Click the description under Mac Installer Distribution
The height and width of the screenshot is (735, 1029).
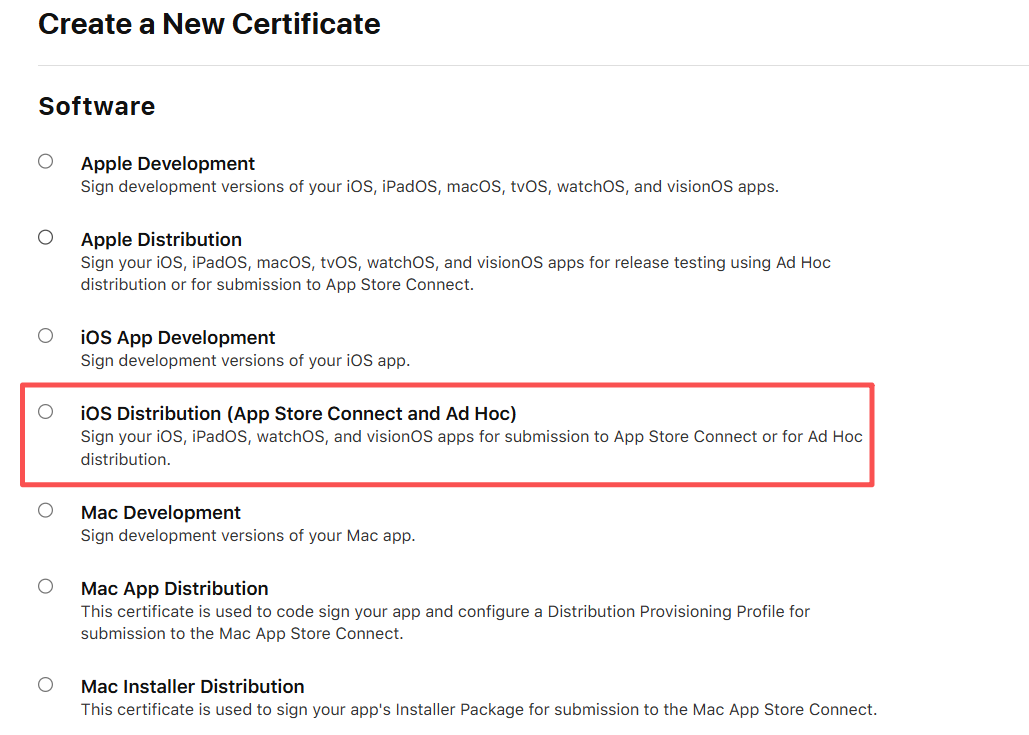coord(478,709)
